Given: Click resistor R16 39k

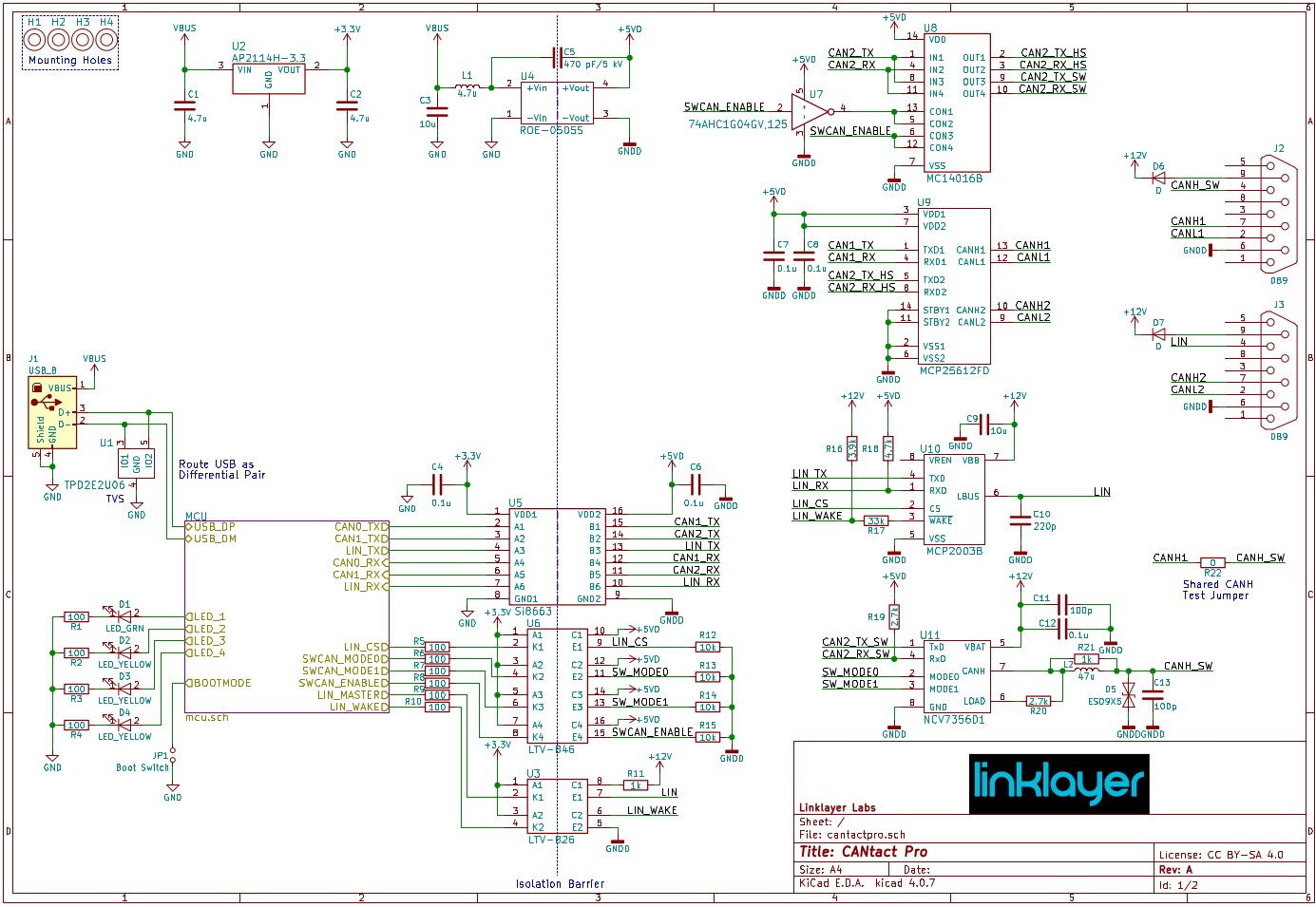Looking at the screenshot, I should point(852,448).
